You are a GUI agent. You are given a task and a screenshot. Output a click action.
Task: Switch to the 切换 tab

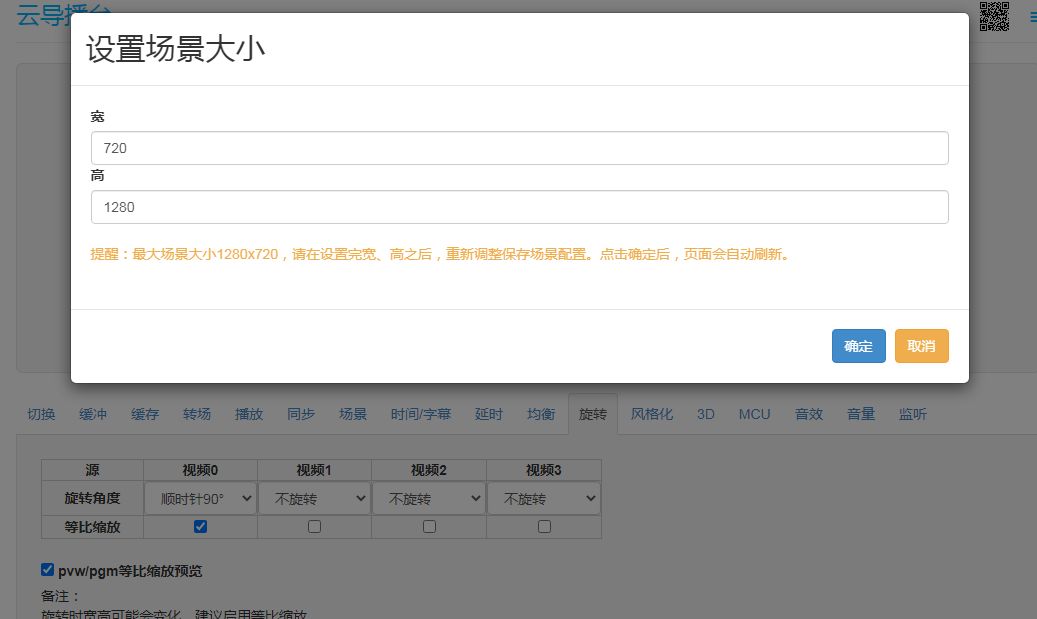41,414
